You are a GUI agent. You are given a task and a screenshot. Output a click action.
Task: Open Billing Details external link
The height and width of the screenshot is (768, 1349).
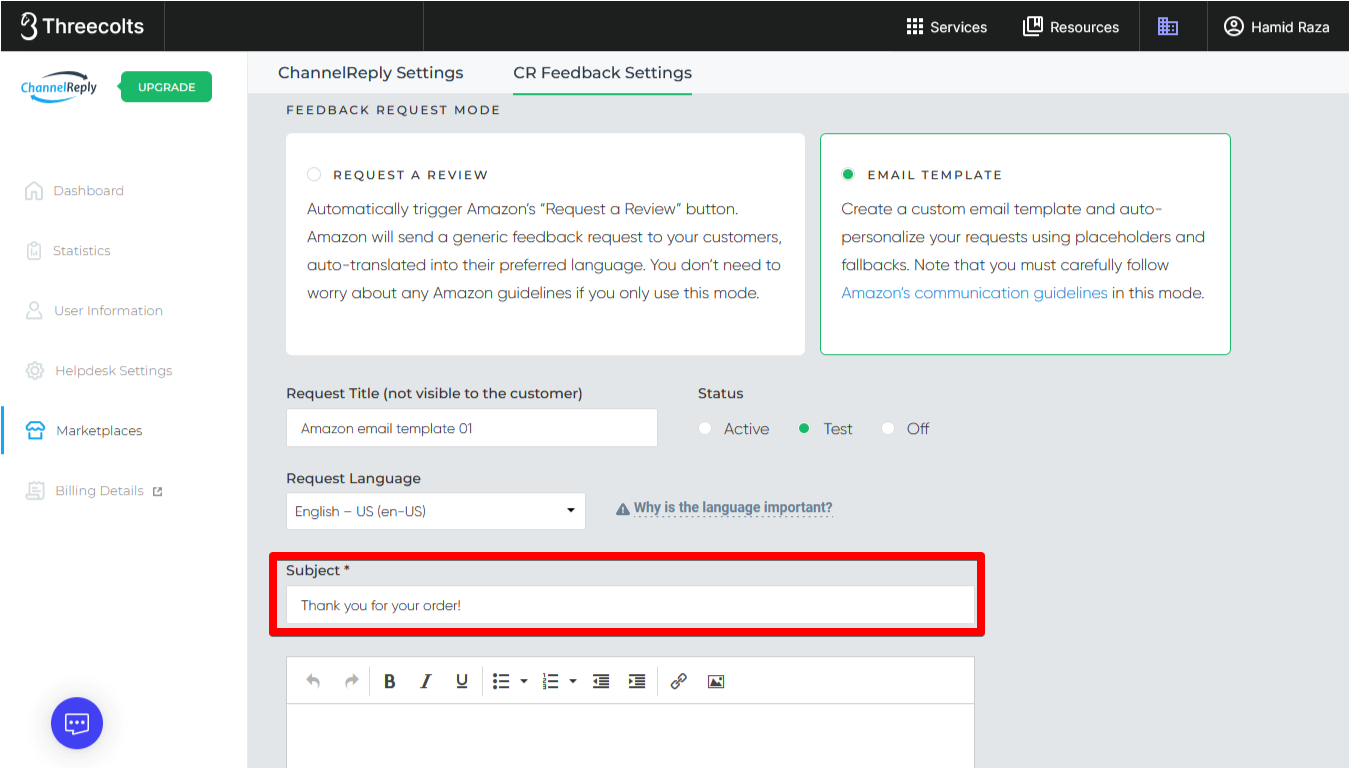(94, 491)
